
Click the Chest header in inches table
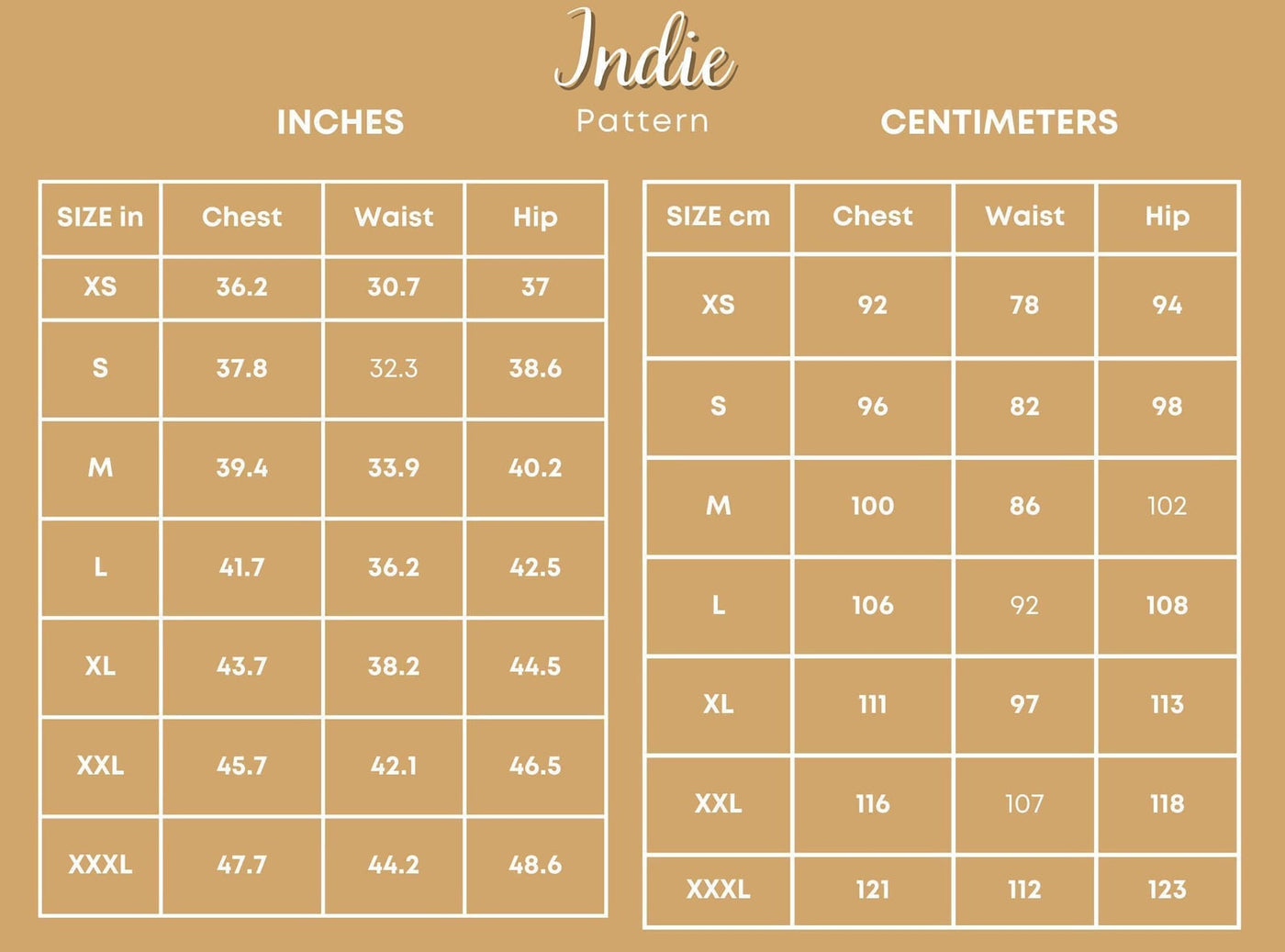pos(241,217)
